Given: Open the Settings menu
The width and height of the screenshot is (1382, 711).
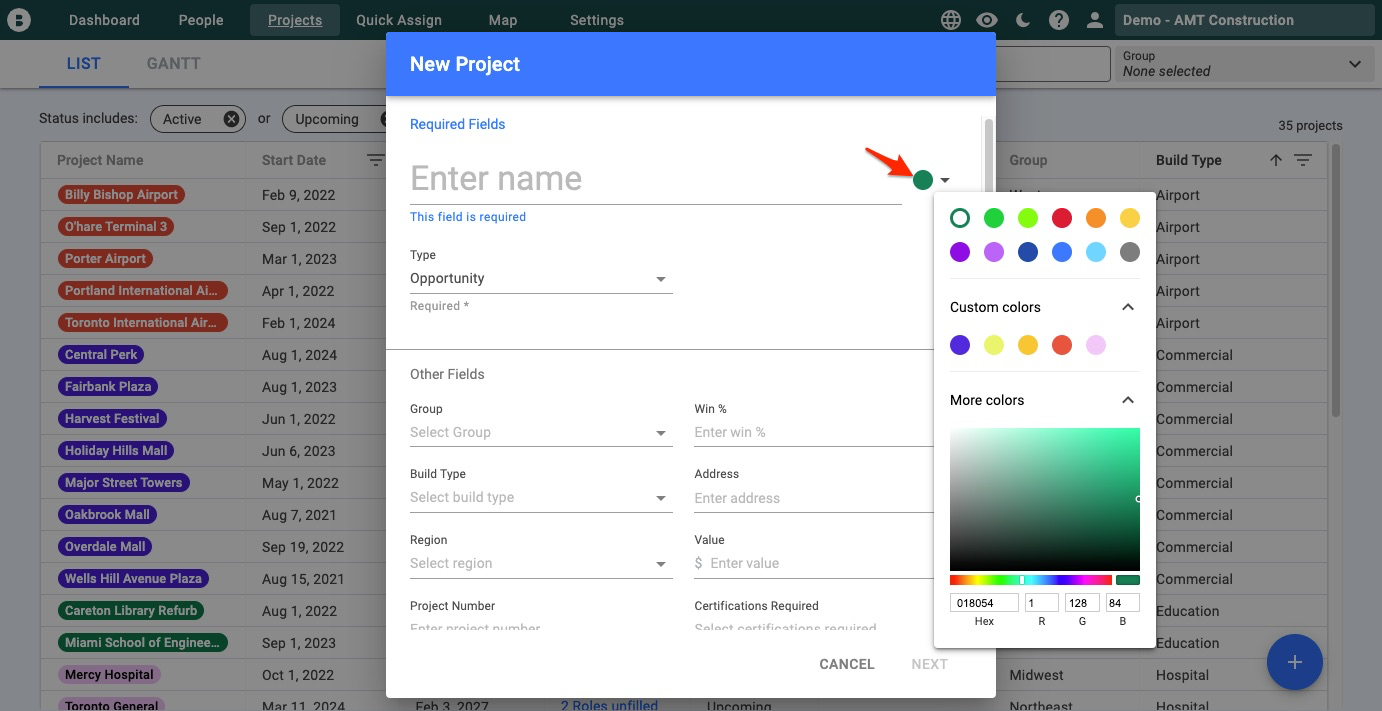Looking at the screenshot, I should point(597,20).
